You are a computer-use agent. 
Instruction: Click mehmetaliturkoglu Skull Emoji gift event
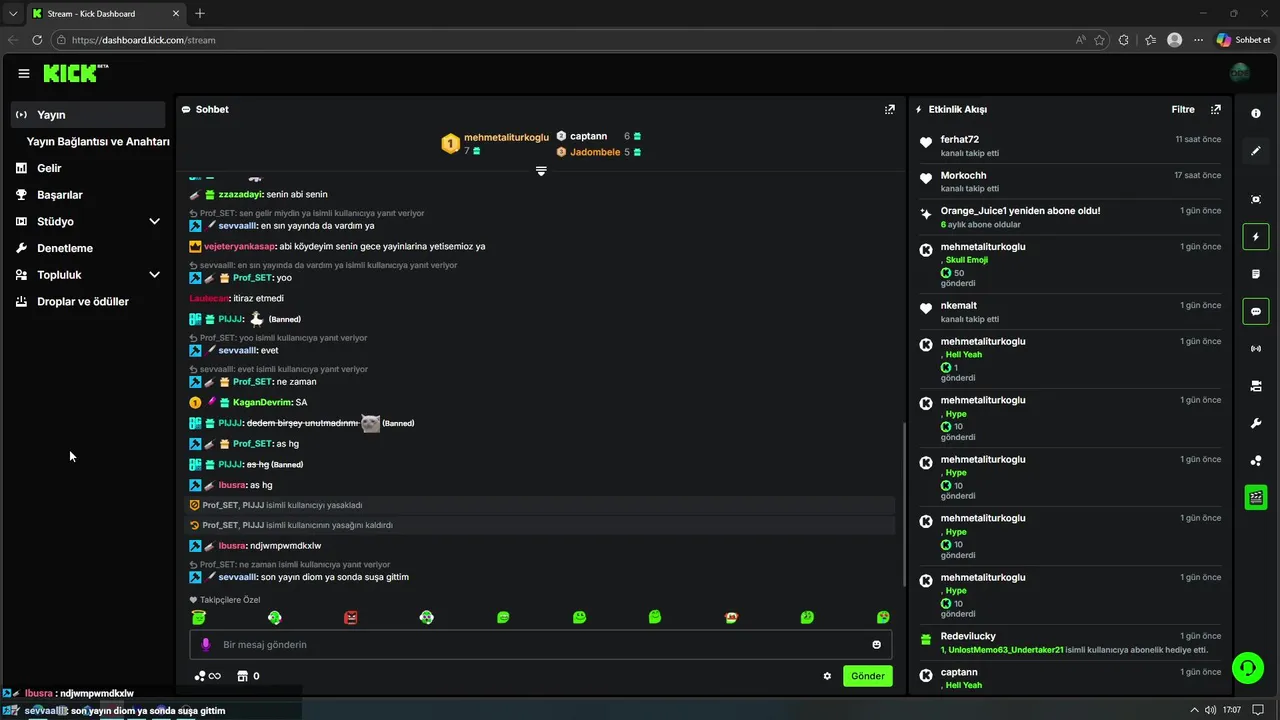(x=1071, y=266)
